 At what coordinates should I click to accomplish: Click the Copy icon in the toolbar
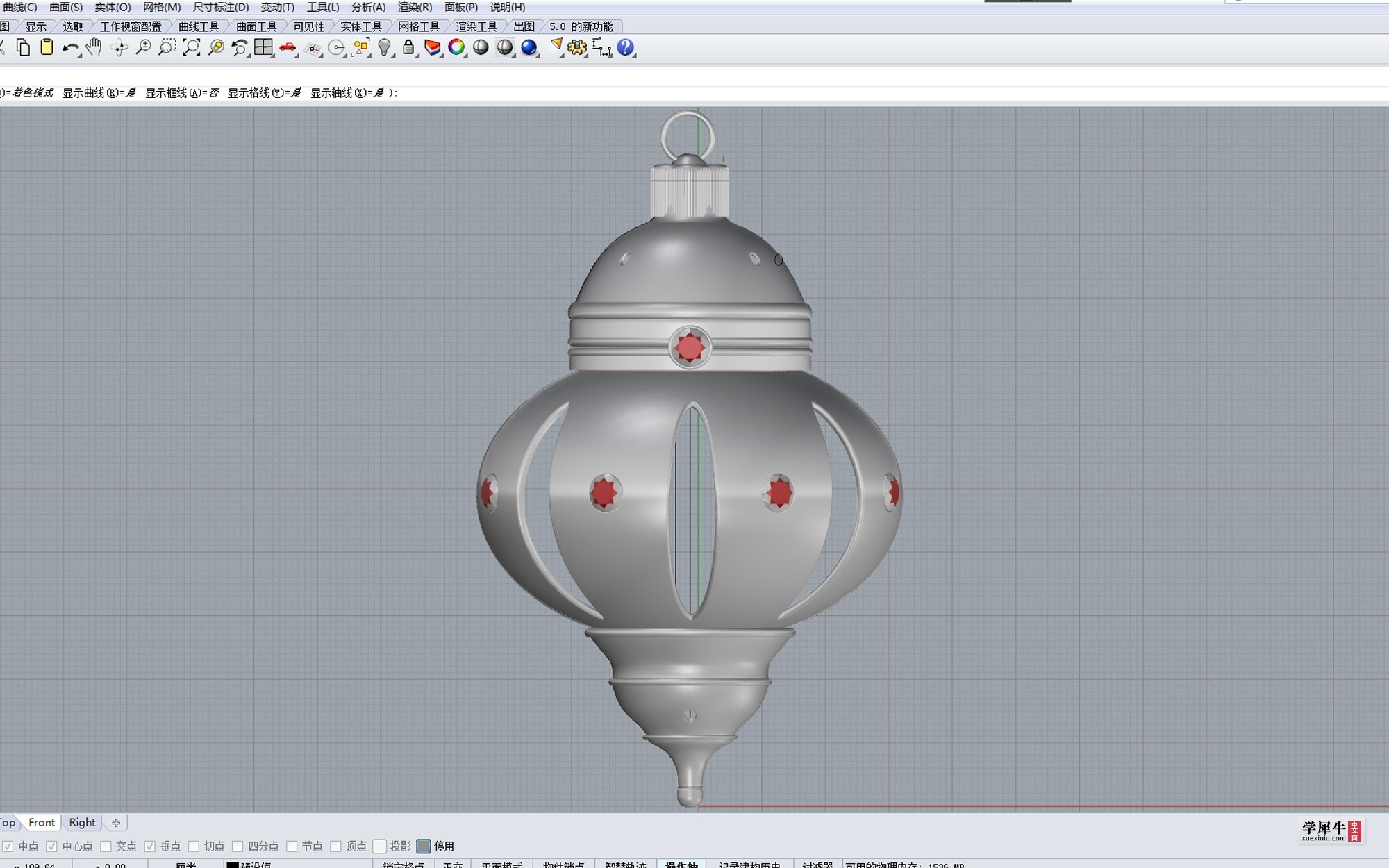coord(23,47)
